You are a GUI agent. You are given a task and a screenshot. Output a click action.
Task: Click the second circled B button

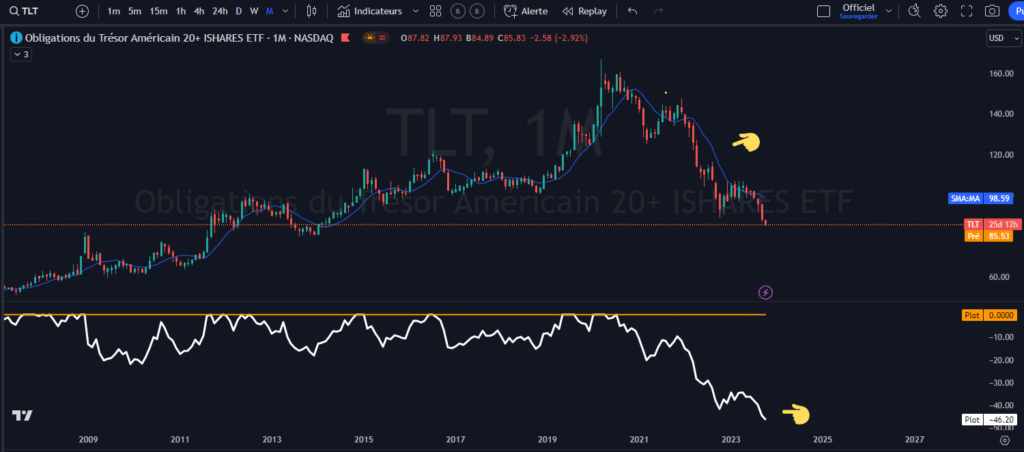(x=478, y=11)
